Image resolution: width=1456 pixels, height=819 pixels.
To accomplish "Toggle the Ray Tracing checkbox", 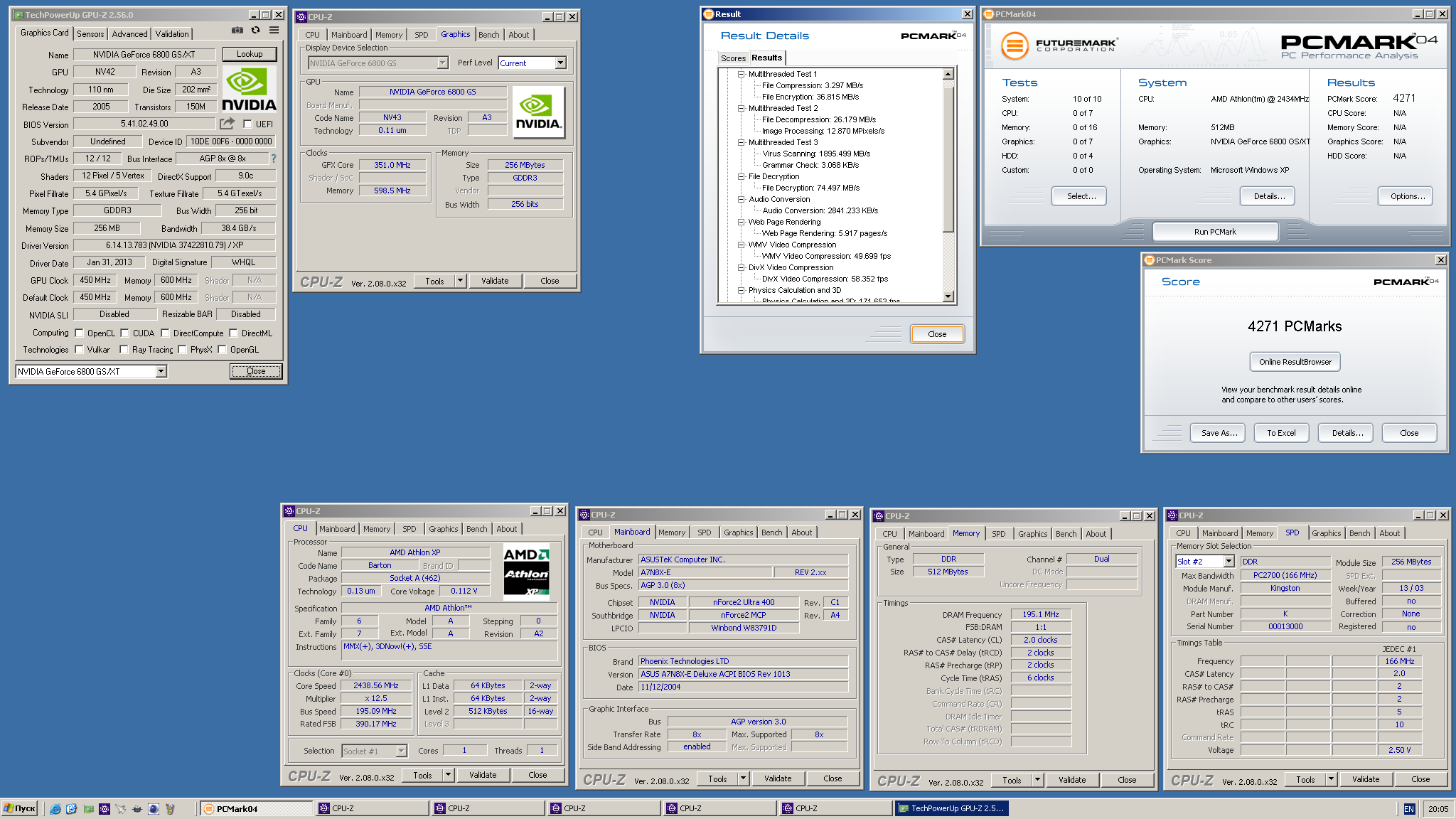I will [124, 349].
